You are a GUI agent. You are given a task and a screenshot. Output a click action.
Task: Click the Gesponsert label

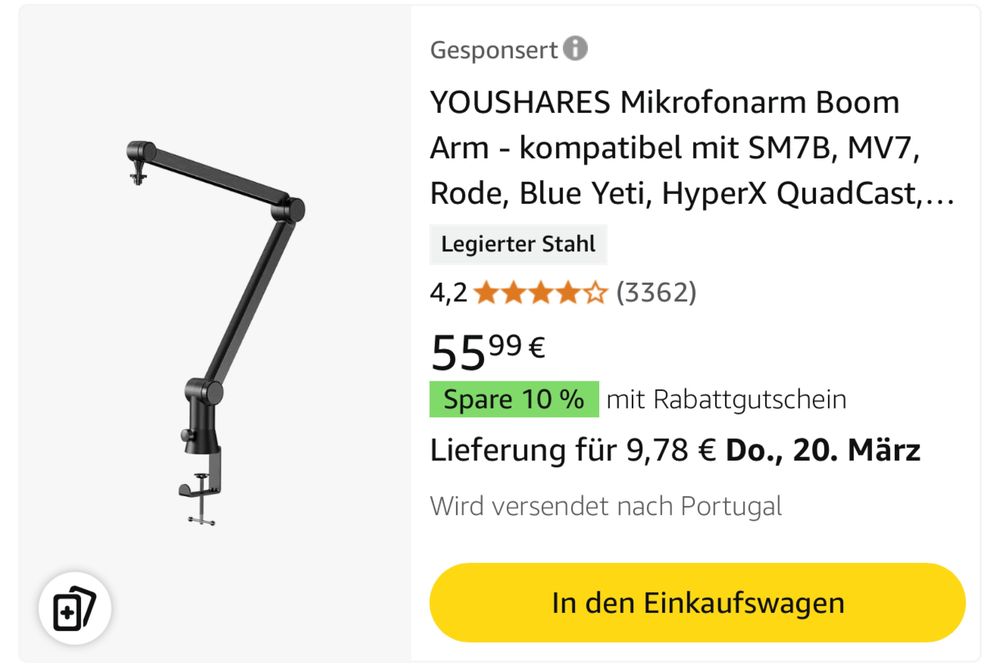pos(494,50)
